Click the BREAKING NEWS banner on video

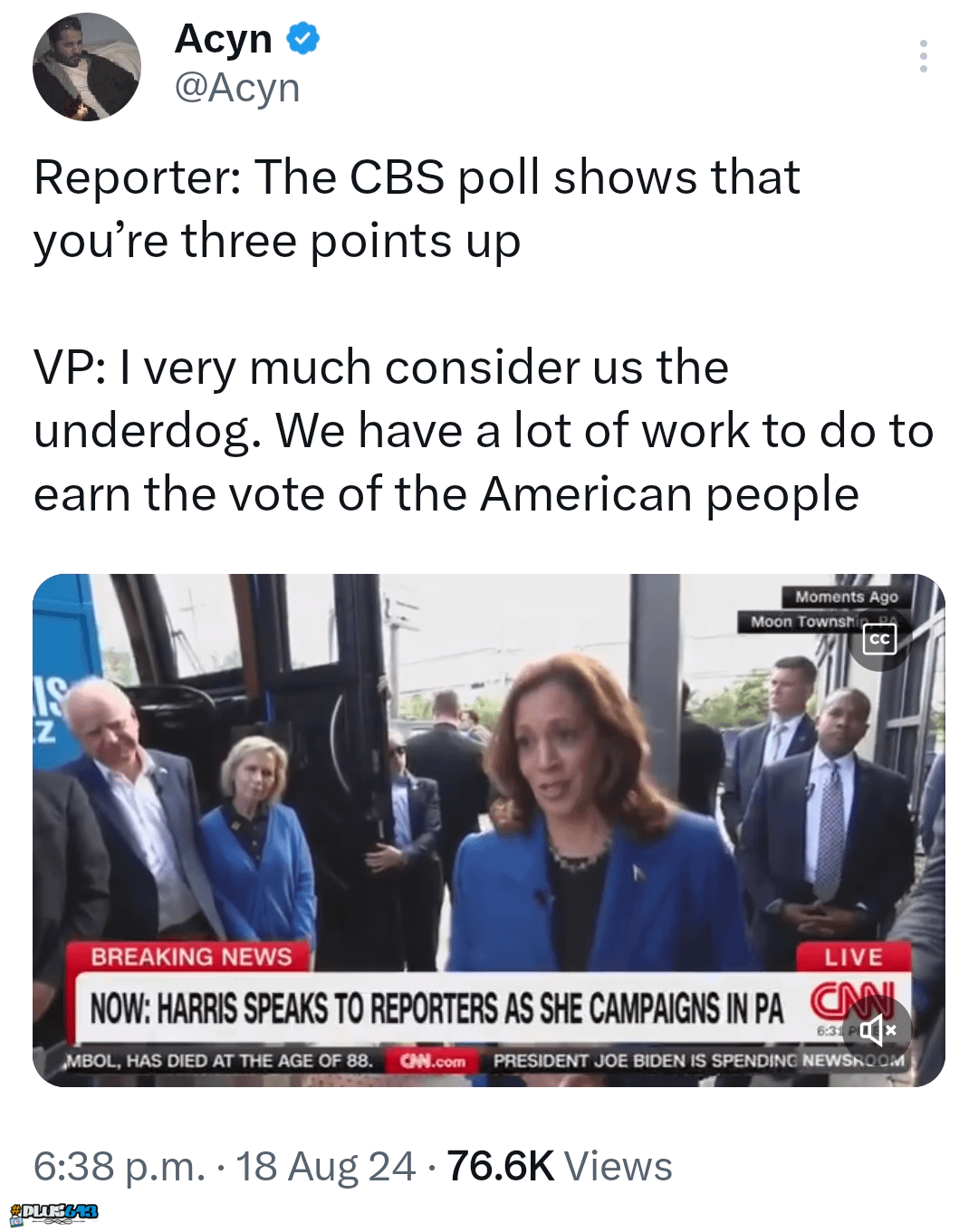191,957
